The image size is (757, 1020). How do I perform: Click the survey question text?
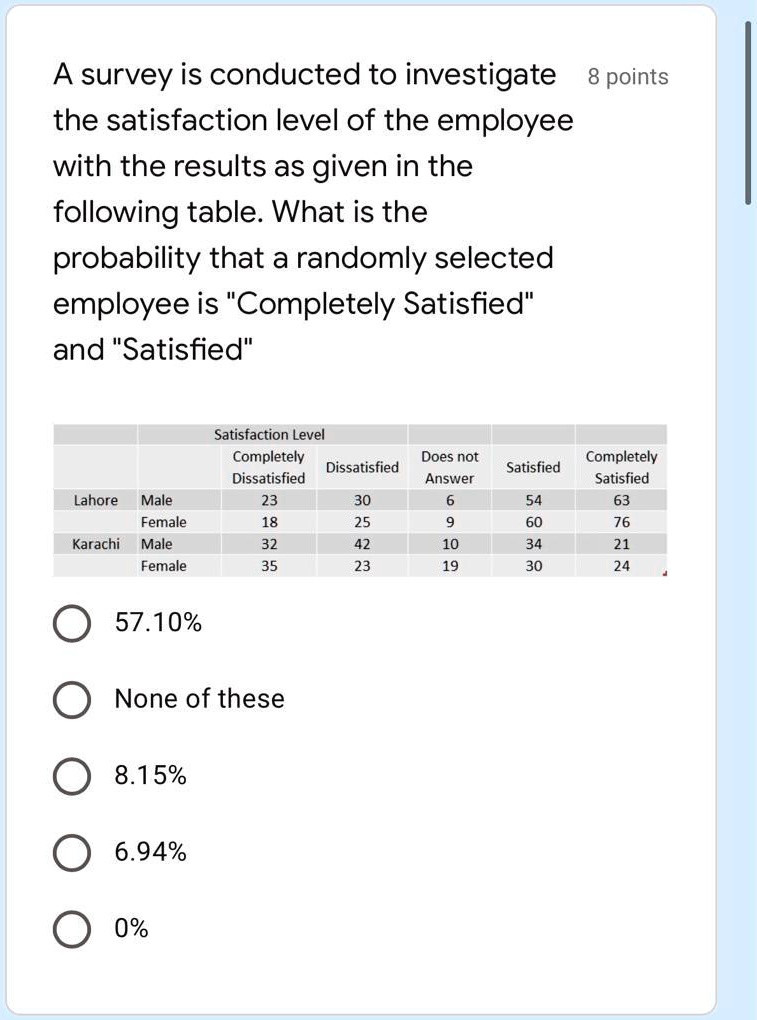tap(313, 212)
